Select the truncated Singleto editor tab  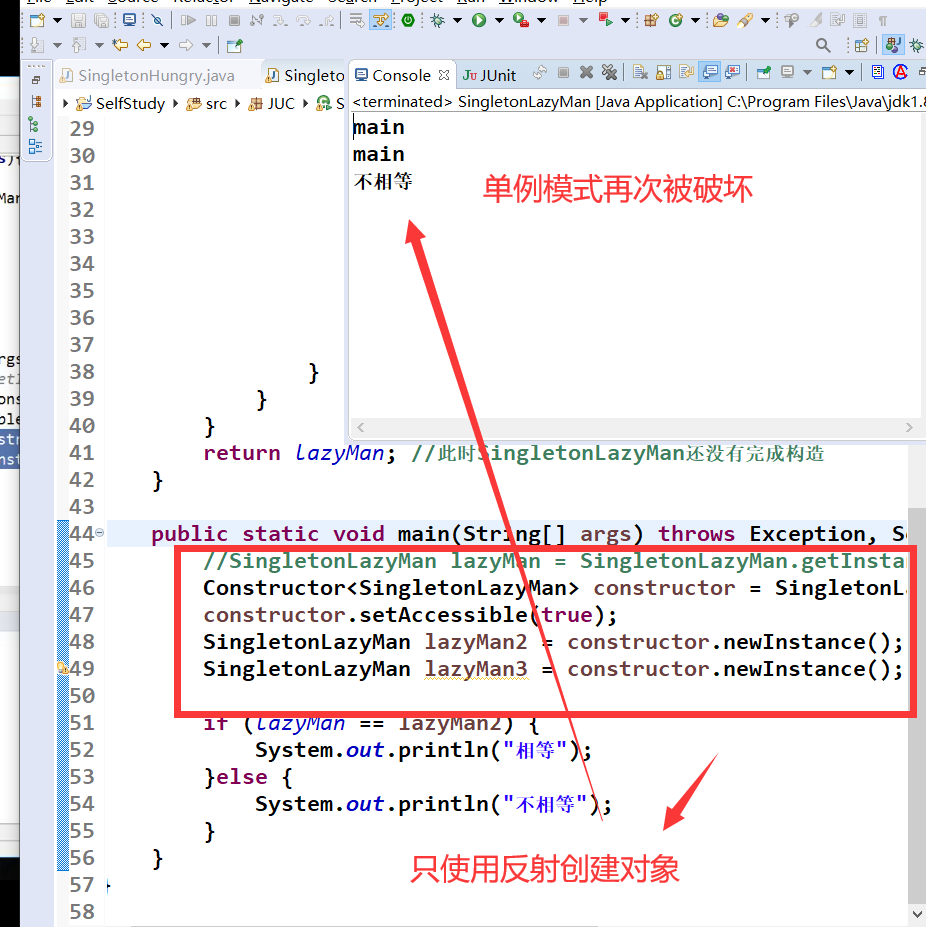pyautogui.click(x=305, y=75)
